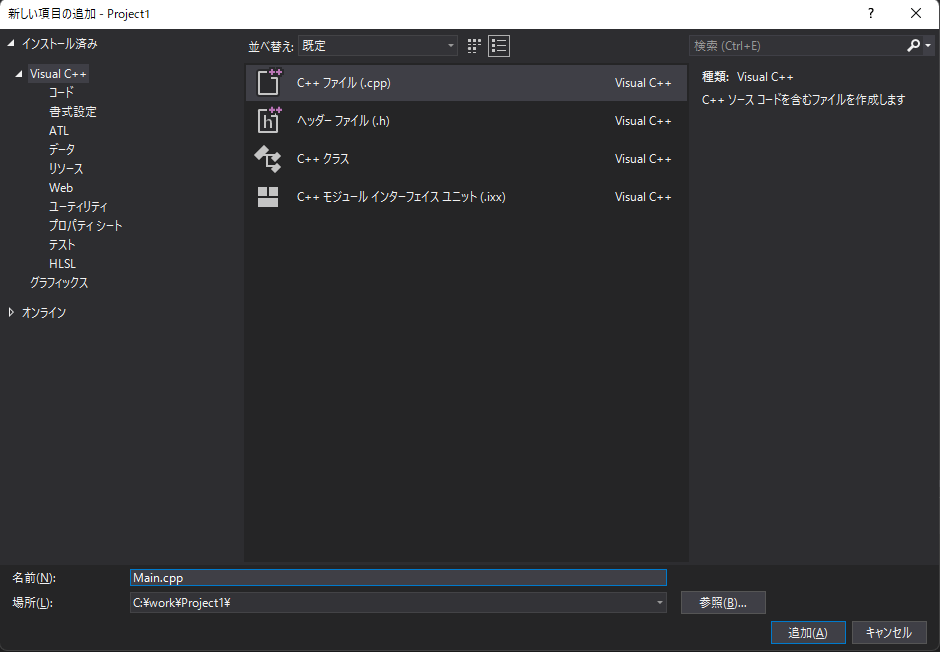
Task: Open the 参照(B) browse dialog
Action: point(722,602)
